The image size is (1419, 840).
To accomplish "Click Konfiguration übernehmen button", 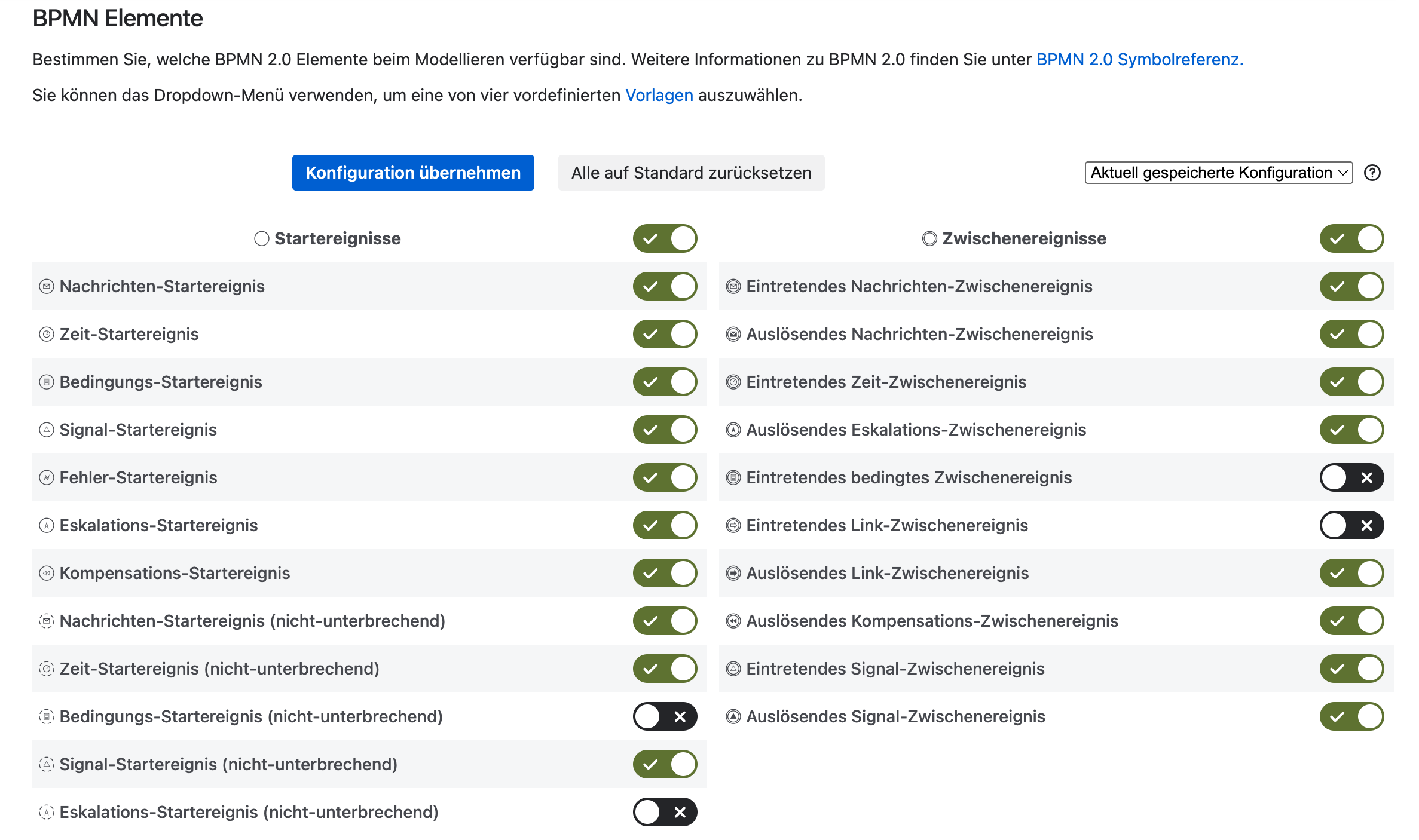I will click(x=413, y=173).
